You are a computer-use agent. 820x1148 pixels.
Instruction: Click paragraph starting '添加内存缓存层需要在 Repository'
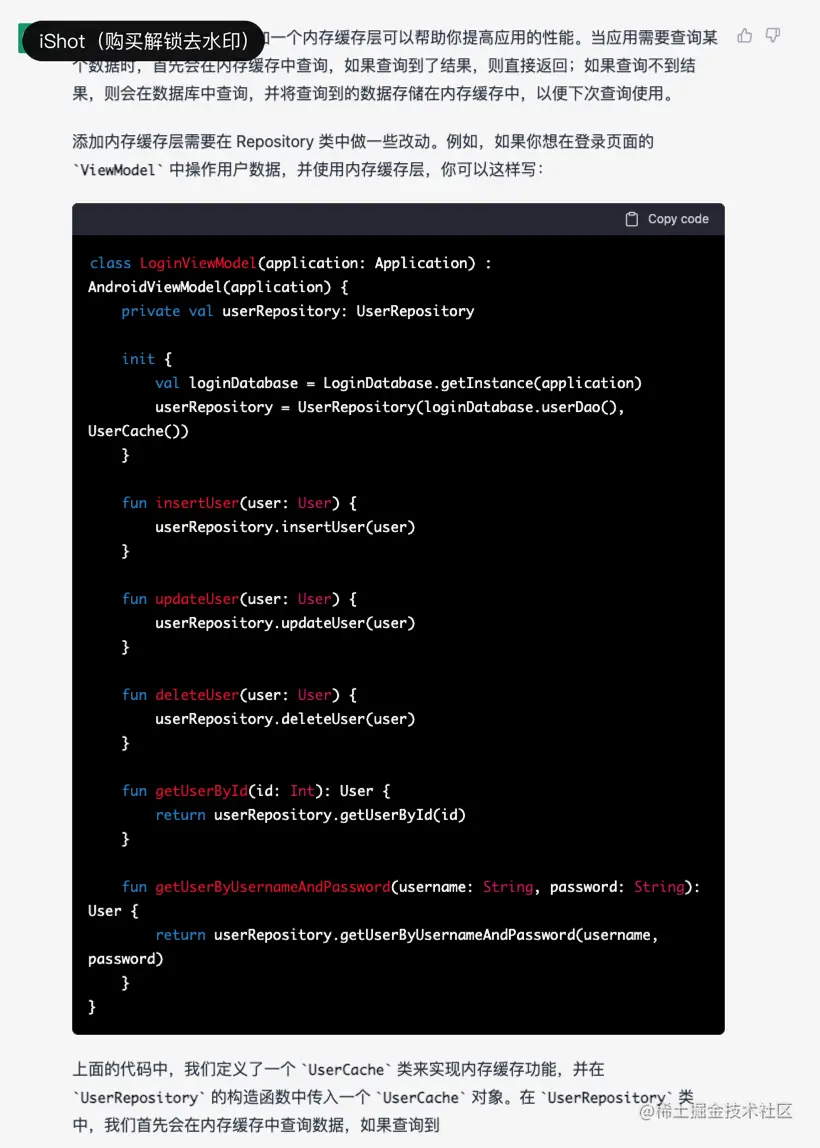363,155
